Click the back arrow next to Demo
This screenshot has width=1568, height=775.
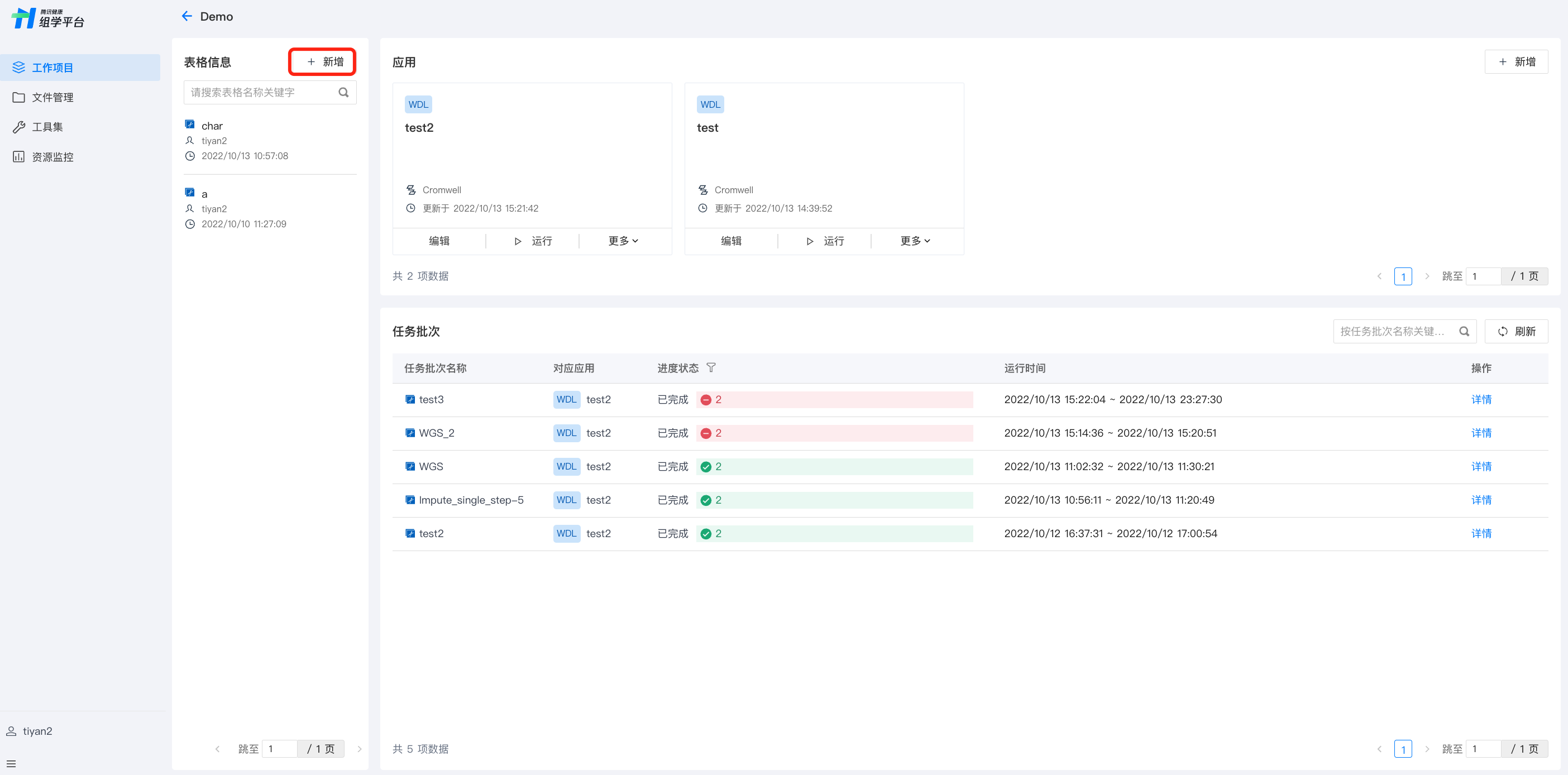click(x=187, y=16)
